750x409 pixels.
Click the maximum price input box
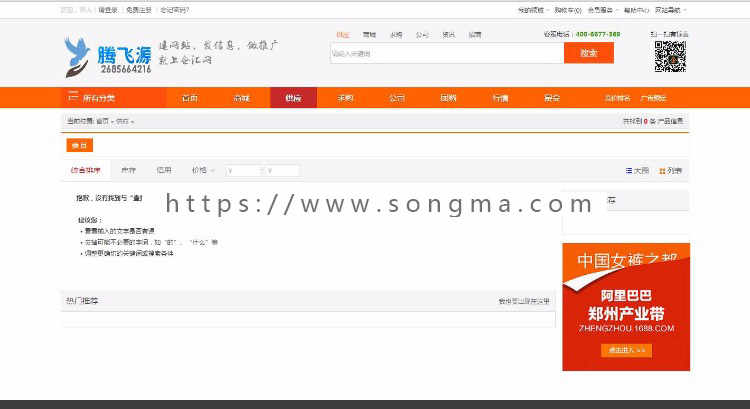pyautogui.click(x=283, y=170)
